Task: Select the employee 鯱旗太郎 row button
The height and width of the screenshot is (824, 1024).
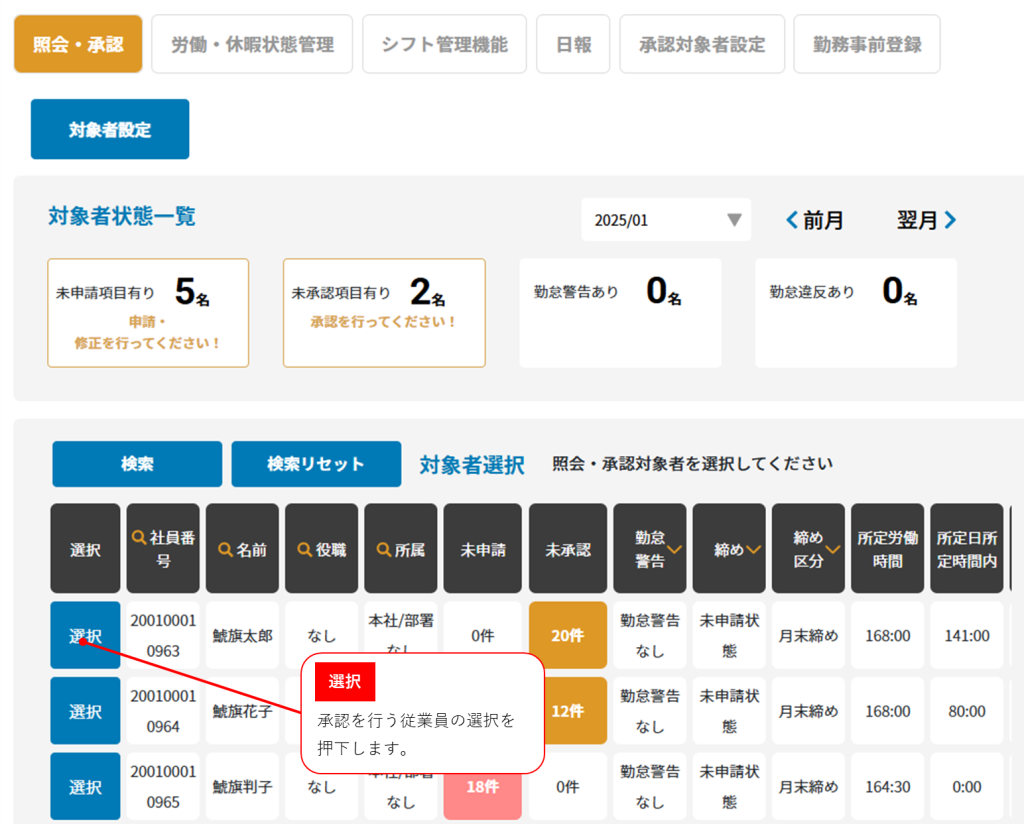Action: point(85,635)
